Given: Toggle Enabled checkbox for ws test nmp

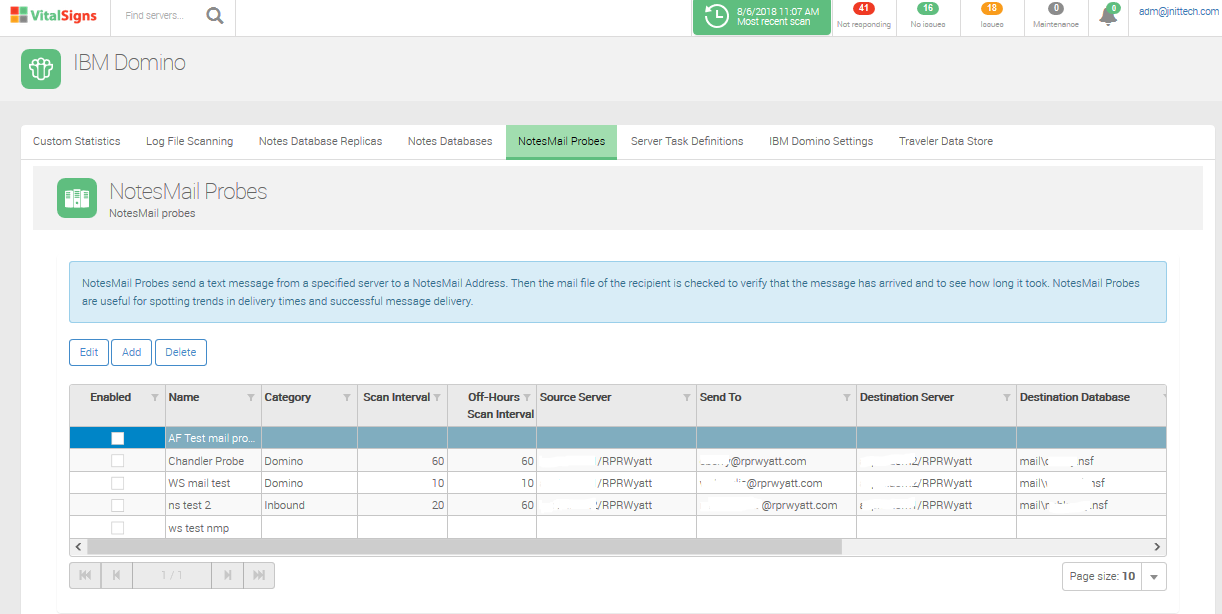Looking at the screenshot, I should pos(118,528).
